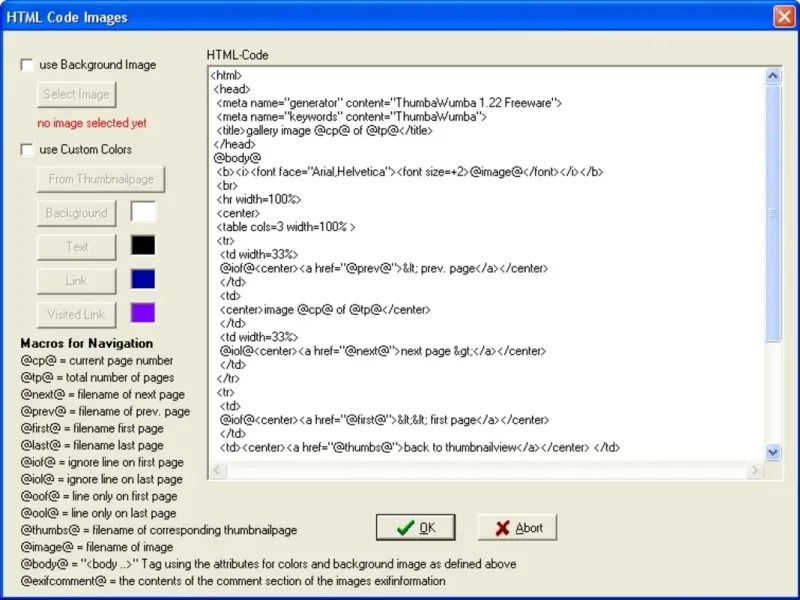Click the Select Image button
This screenshot has height=600, width=800.
pyautogui.click(x=77, y=94)
